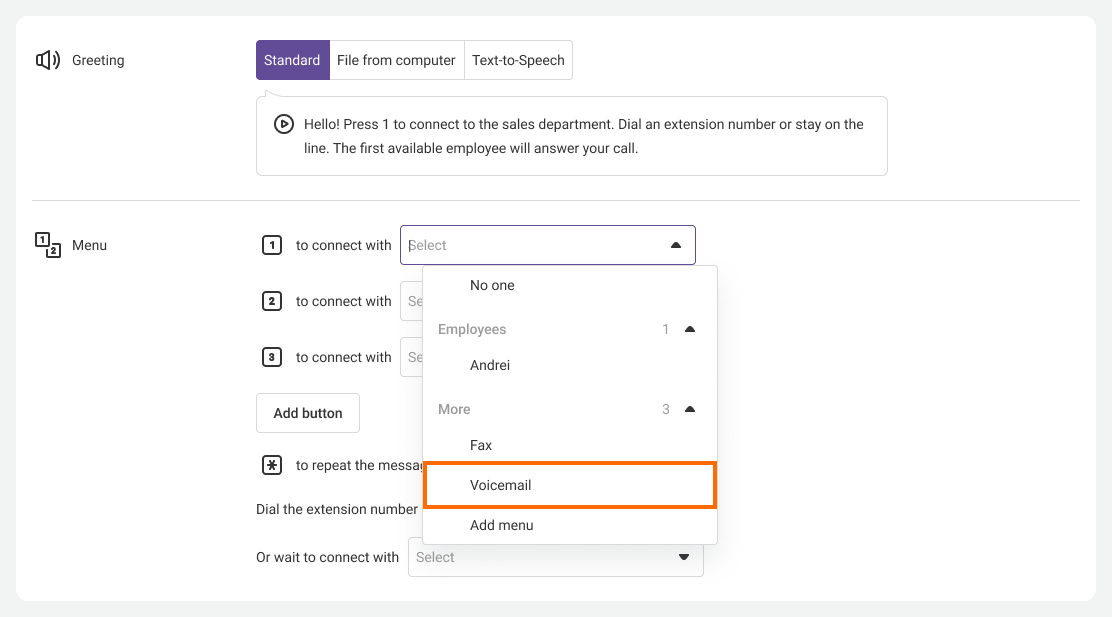The width and height of the screenshot is (1112, 617).
Task: Click the key 3 icon
Action: tap(271, 357)
